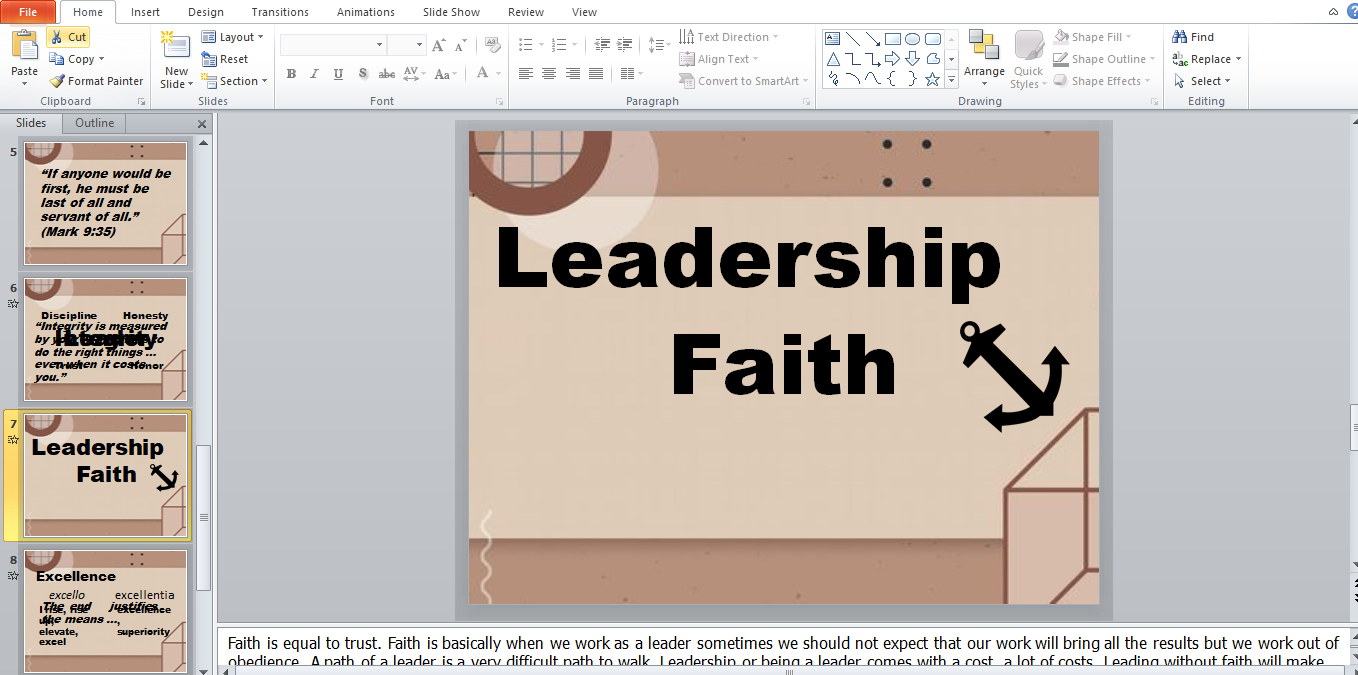Switch to the Transitions tab
Image resolution: width=1358 pixels, height=675 pixels.
[280, 12]
